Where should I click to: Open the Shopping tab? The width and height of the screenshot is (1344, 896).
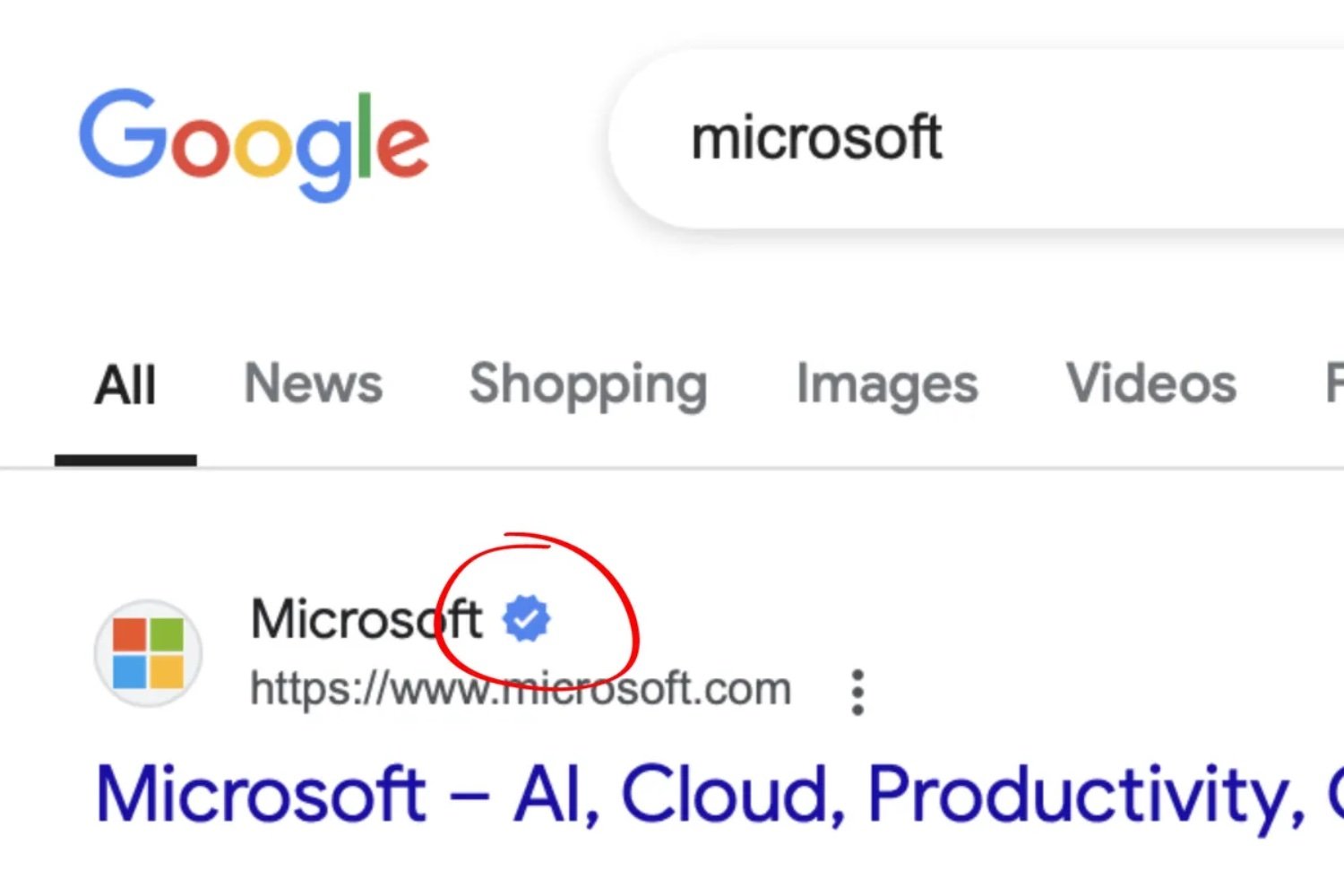tap(589, 385)
